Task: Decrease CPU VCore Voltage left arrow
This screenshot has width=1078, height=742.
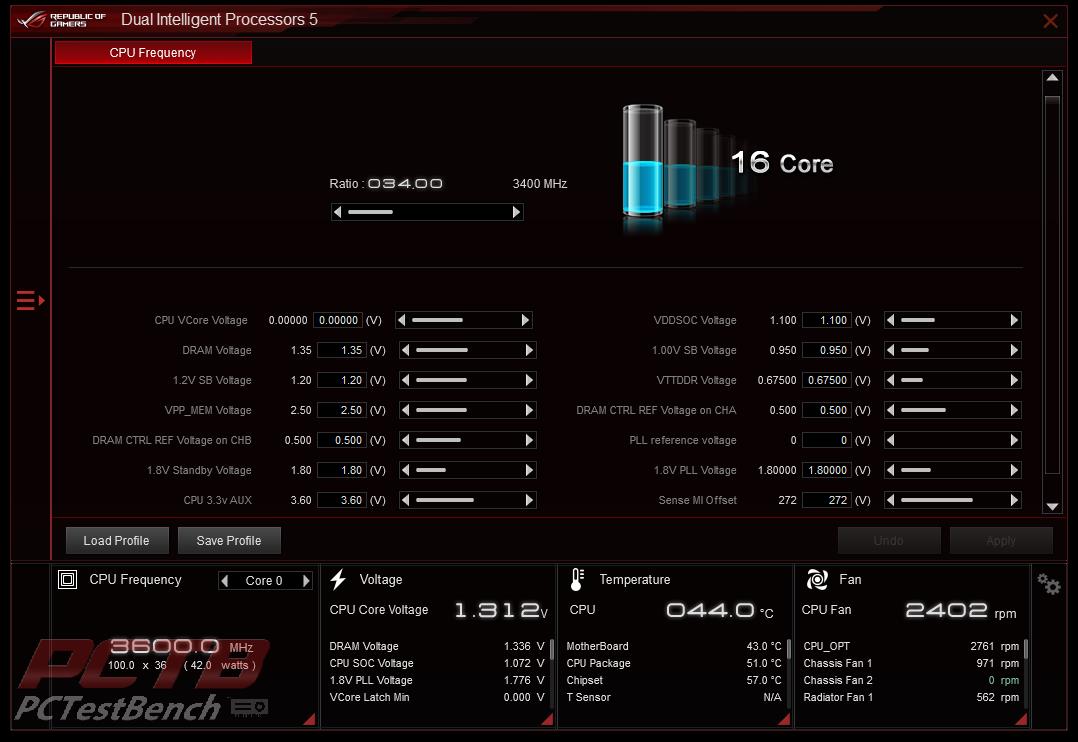Action: 402,320
